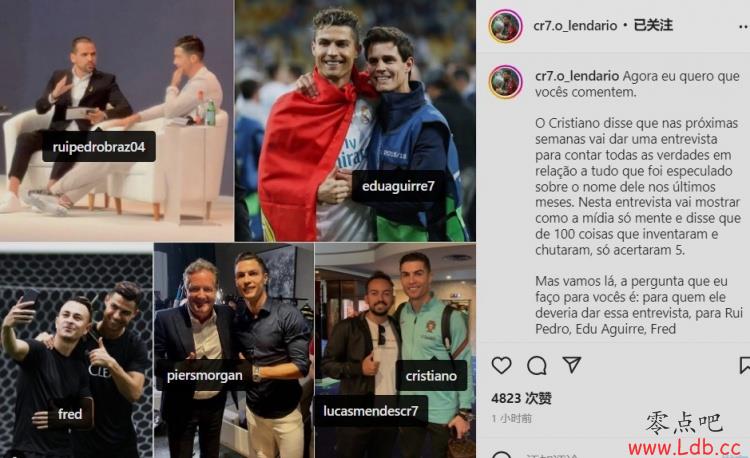Image resolution: width=750 pixels, height=458 pixels.
Task: Click the emoji icon in comment box
Action: coord(501,455)
